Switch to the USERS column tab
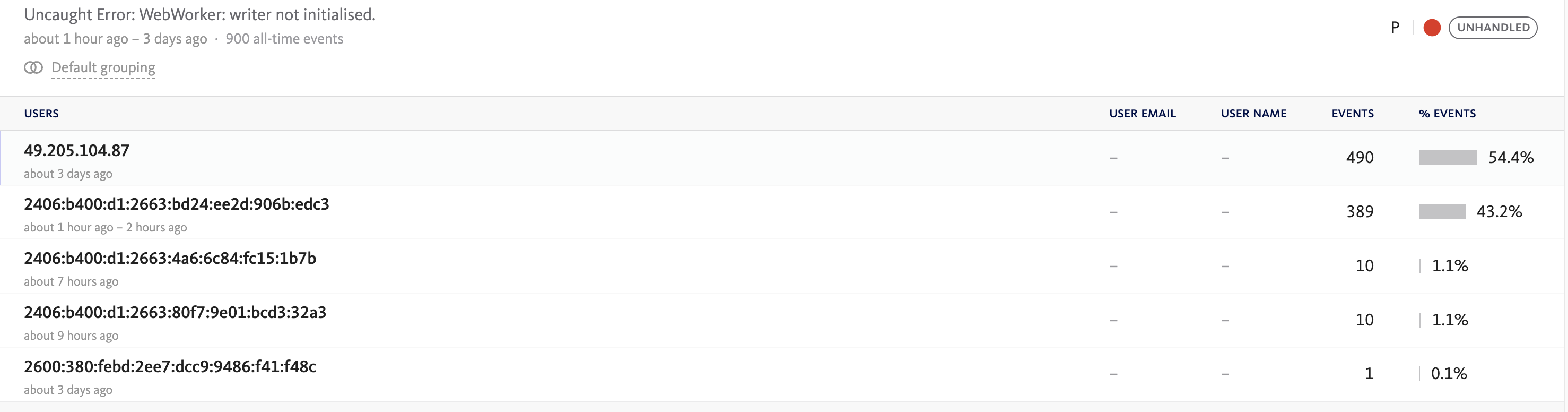1568x412 pixels. point(41,114)
